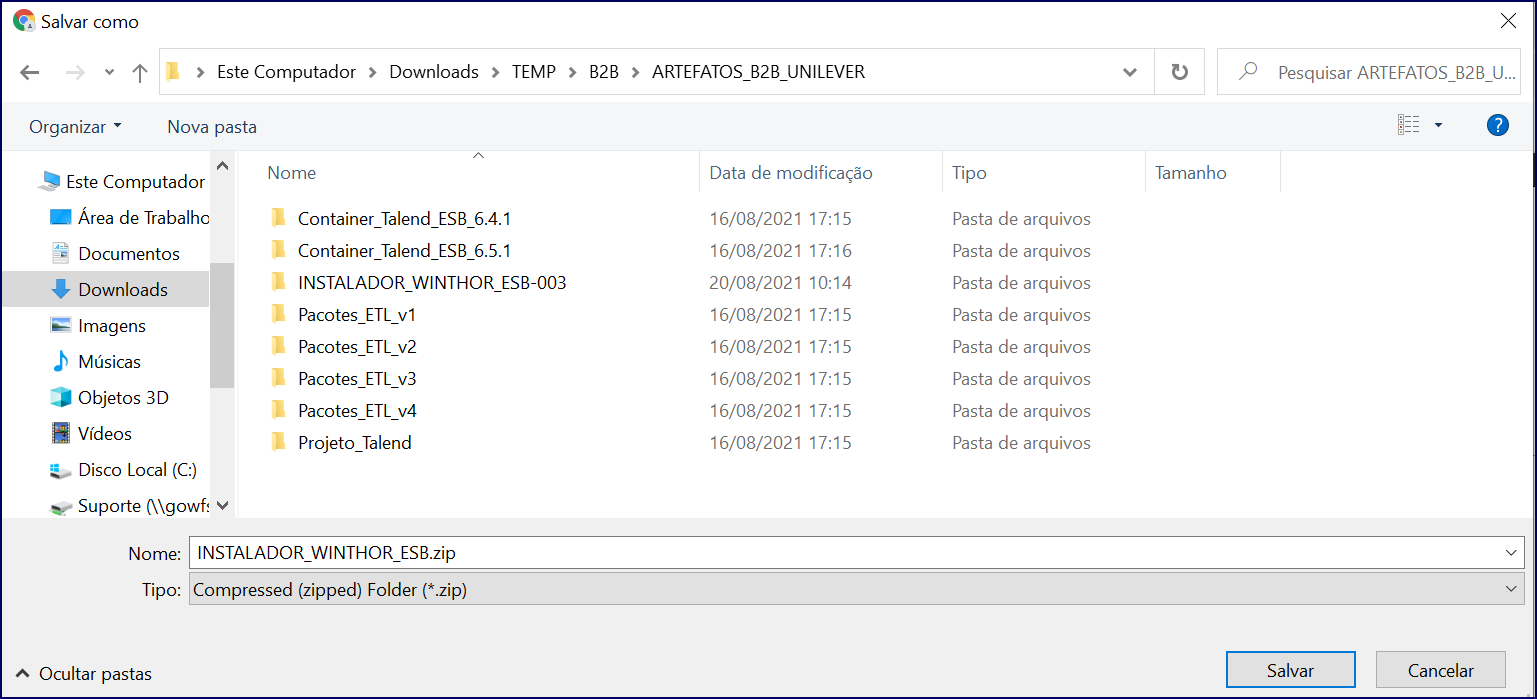Image resolution: width=1537 pixels, height=699 pixels.
Task: Select the Pacotes_ETL_v4 folder
Action: click(357, 411)
